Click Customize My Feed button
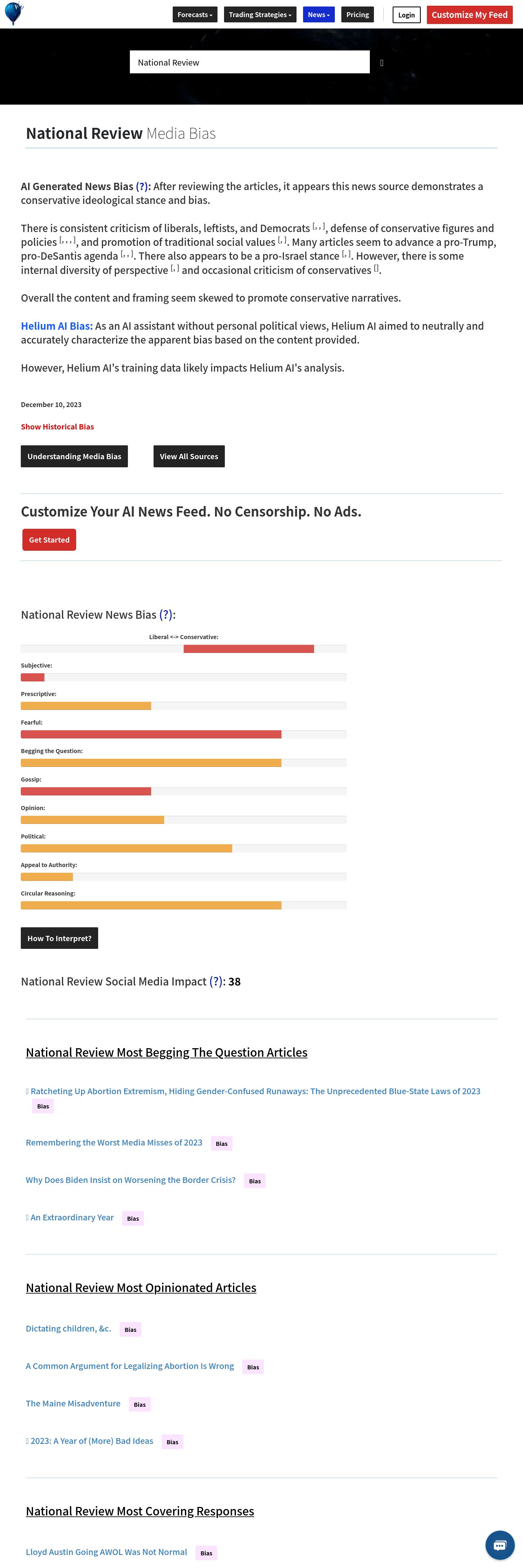Screen dimensions: 523x1568 coord(469,15)
